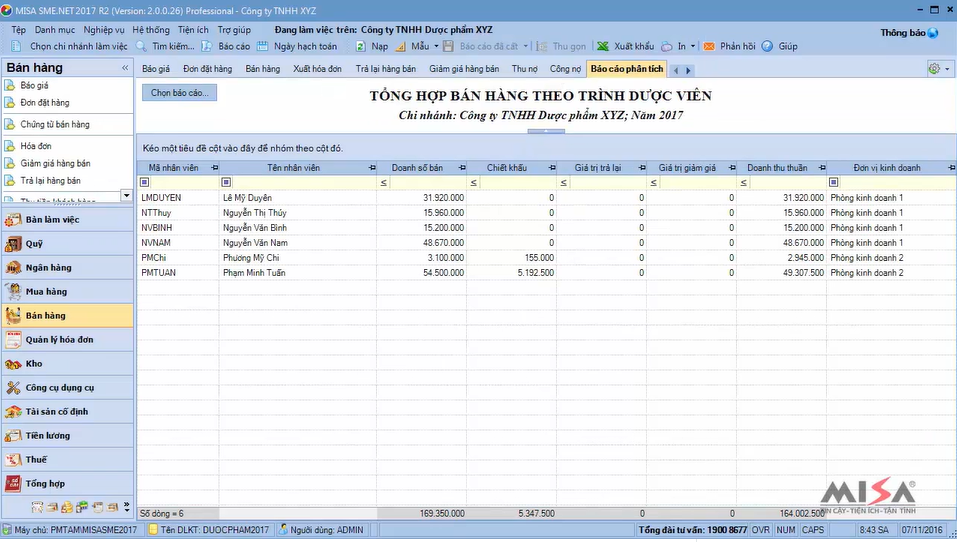Open Hóa đơn sidebar link
The height and width of the screenshot is (542, 957).
tap(36, 146)
